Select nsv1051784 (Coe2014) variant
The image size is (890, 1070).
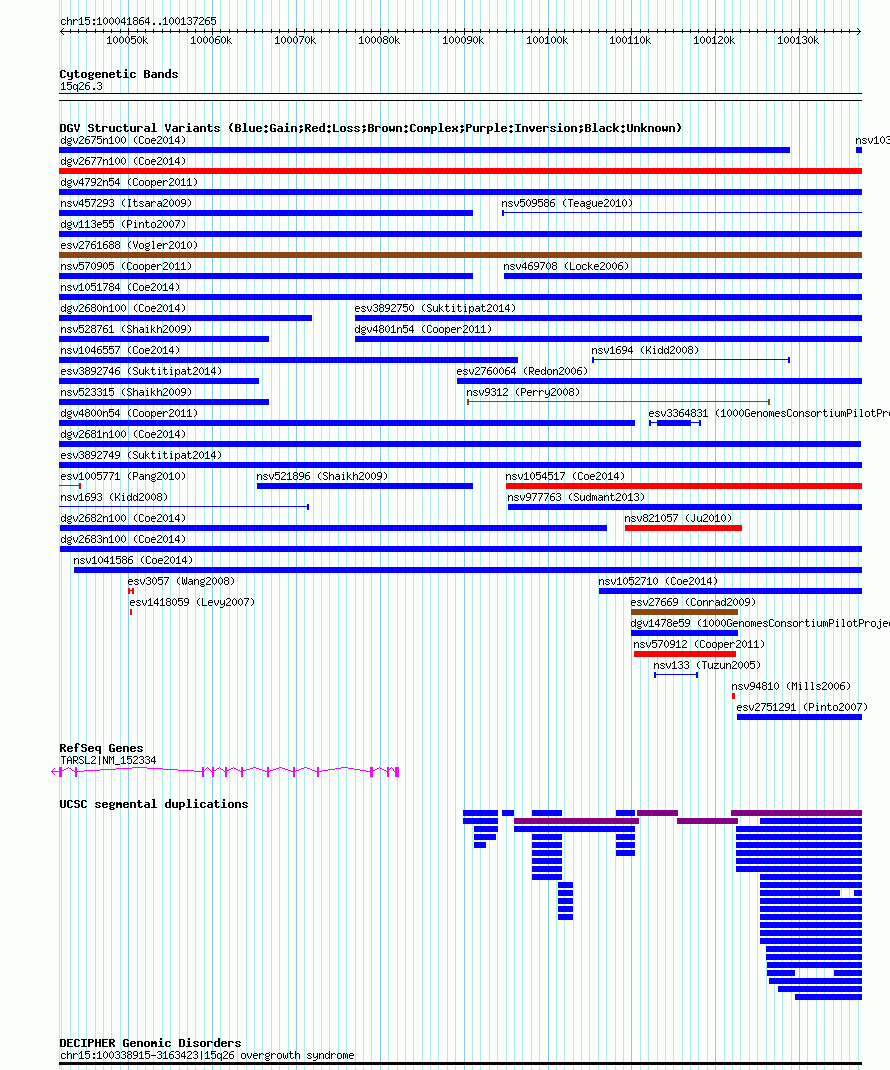(x=461, y=298)
